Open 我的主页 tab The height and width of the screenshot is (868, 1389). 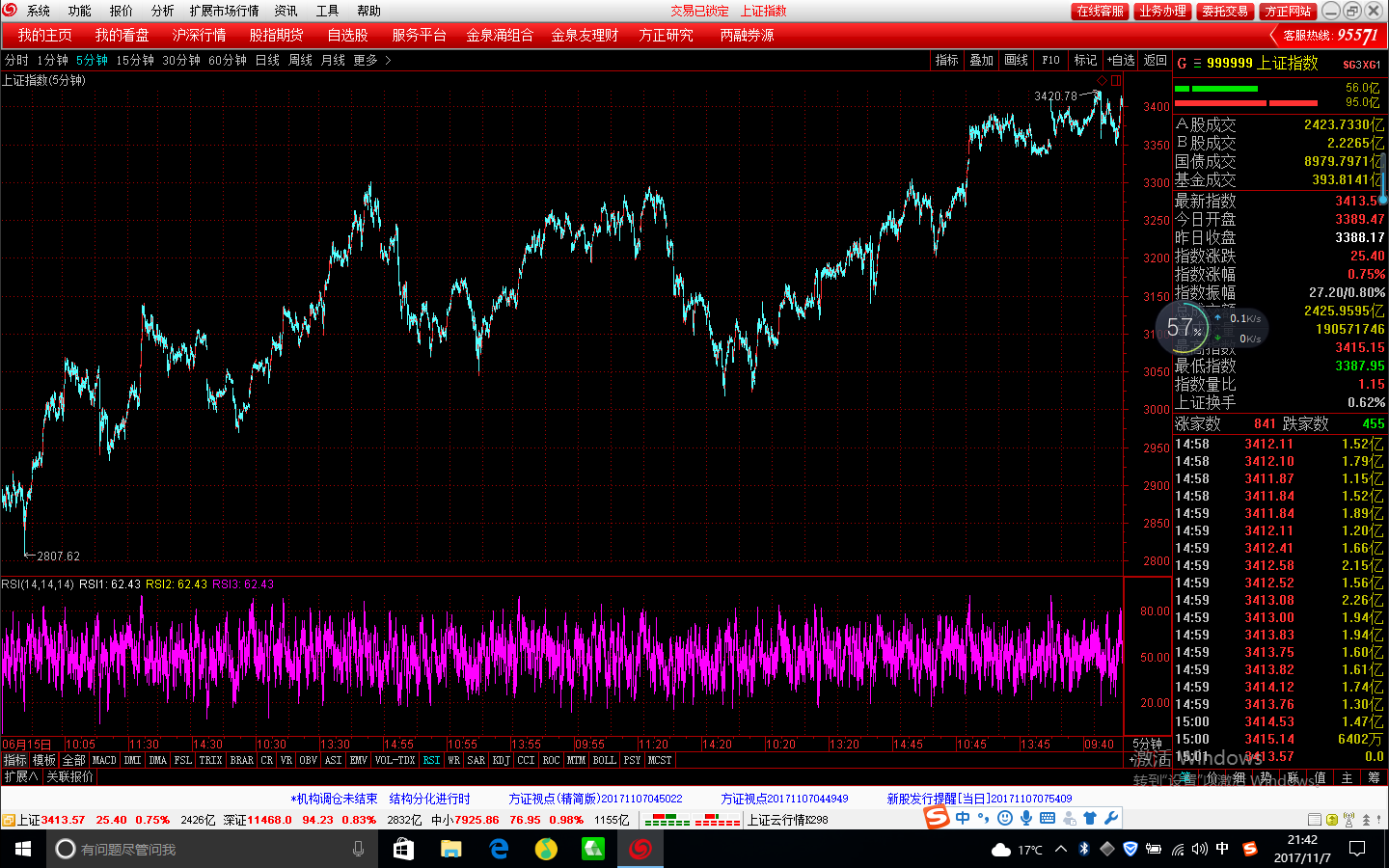[x=44, y=35]
